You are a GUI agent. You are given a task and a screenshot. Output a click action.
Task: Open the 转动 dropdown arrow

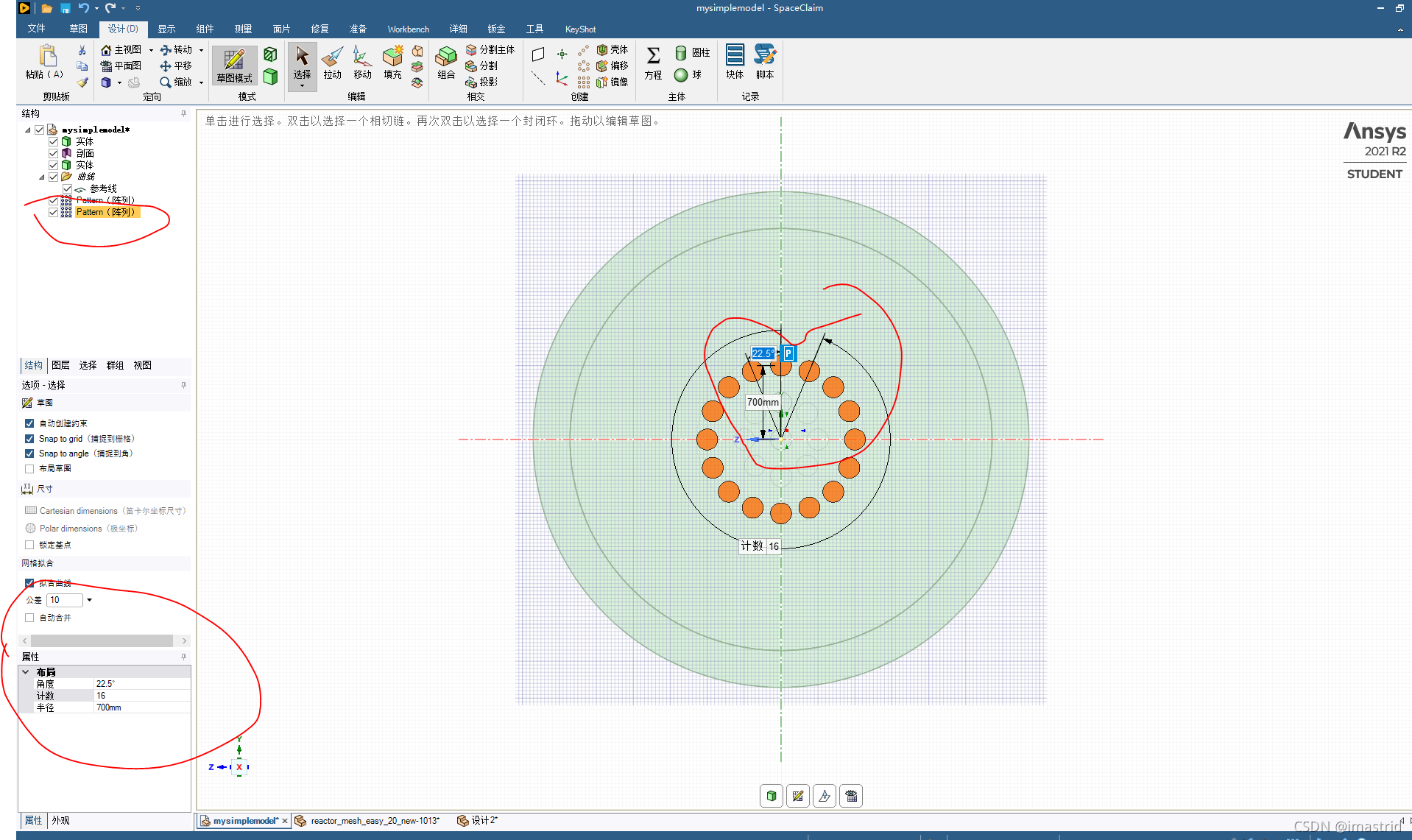click(x=201, y=50)
